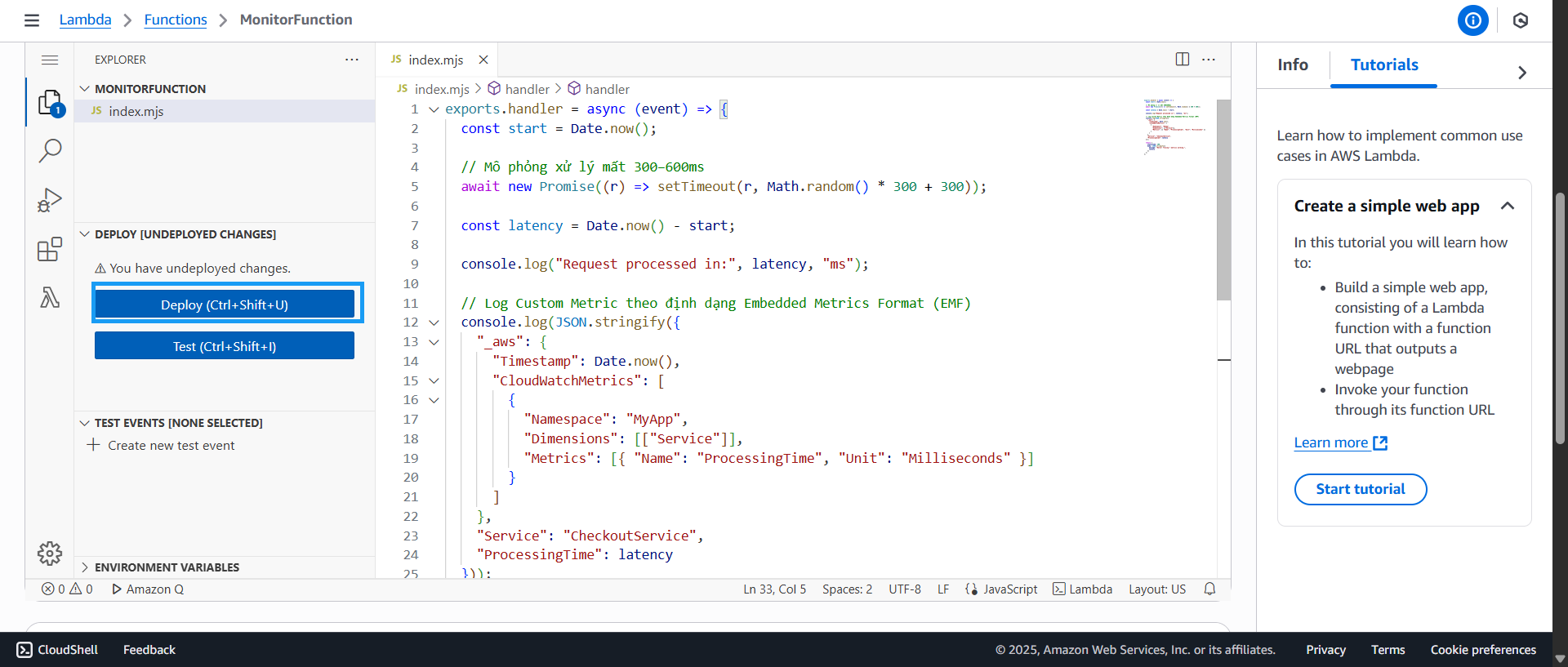Open the Explorer files icon in activity bar
The height and width of the screenshot is (667, 1568).
(x=50, y=103)
